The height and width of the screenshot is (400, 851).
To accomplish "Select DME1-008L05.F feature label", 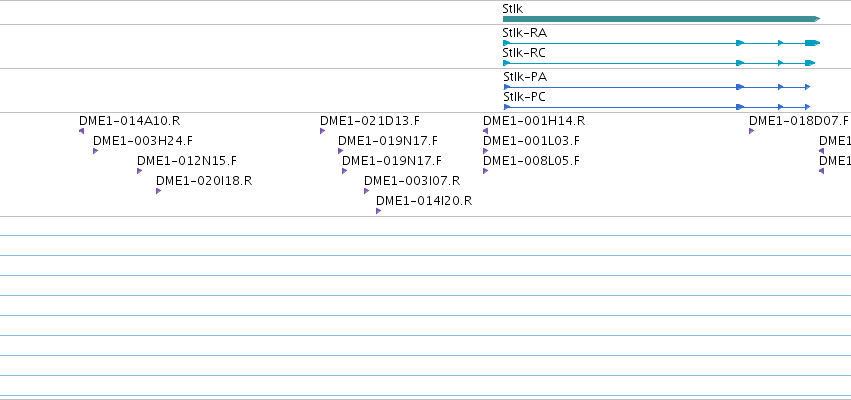I will click(531, 161).
